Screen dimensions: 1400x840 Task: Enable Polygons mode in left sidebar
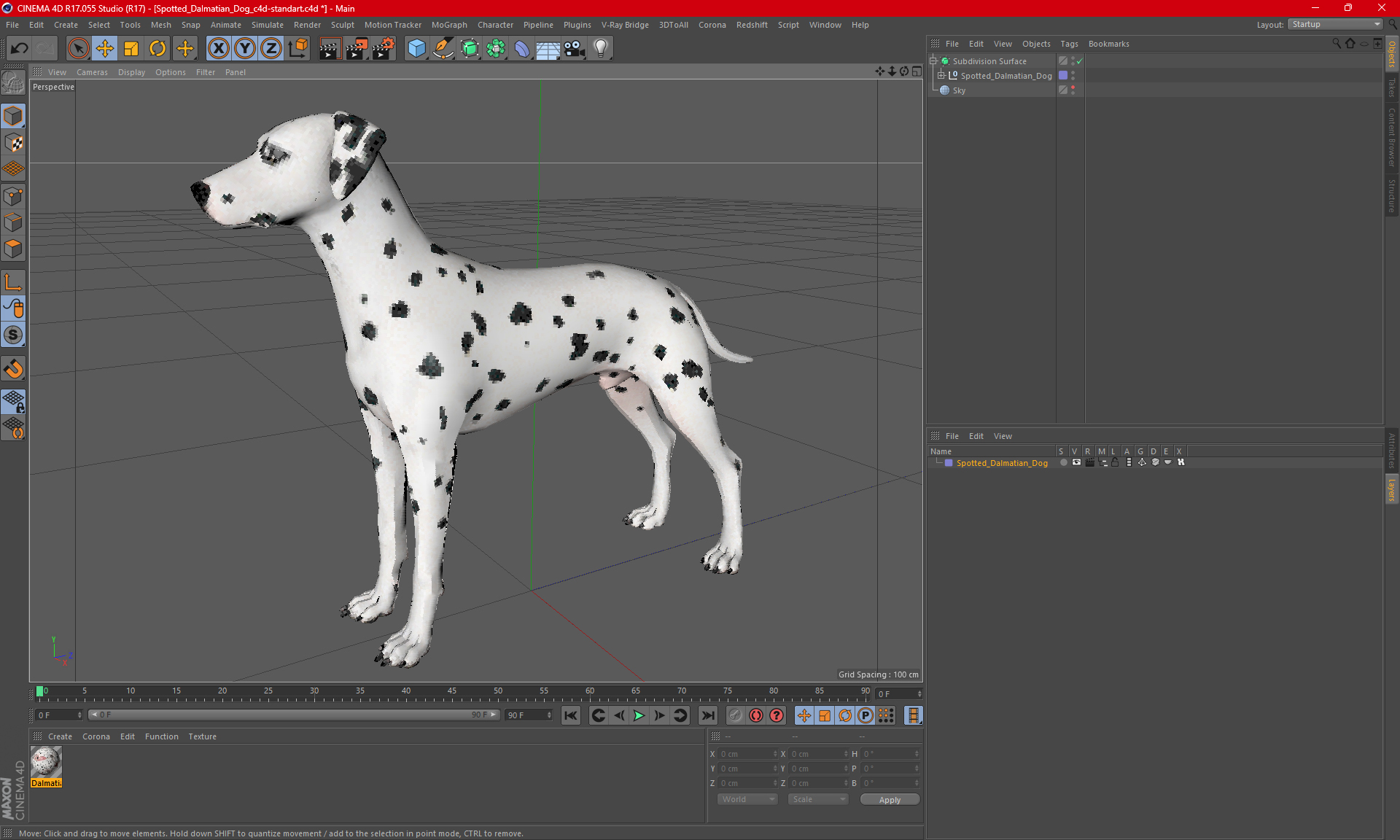[x=13, y=249]
